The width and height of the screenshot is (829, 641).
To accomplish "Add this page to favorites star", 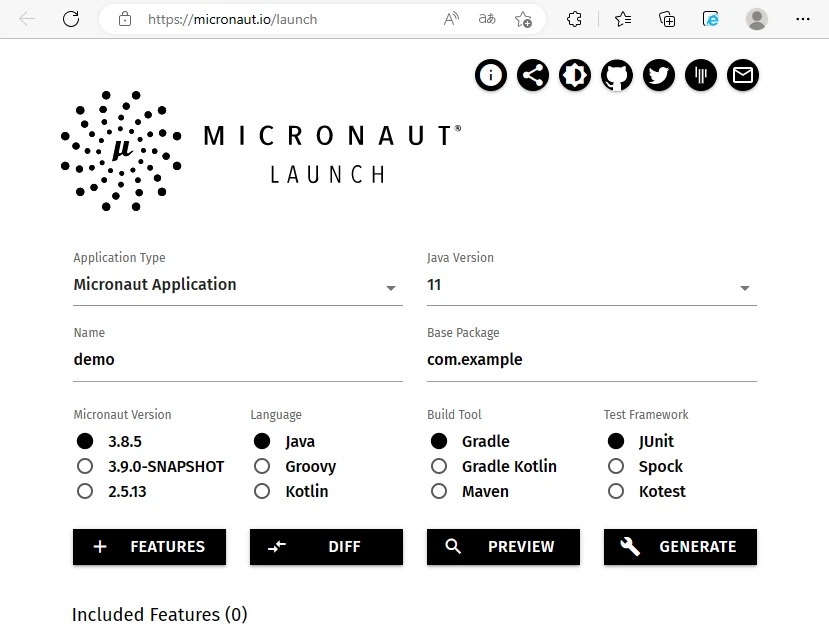I will pos(523,20).
